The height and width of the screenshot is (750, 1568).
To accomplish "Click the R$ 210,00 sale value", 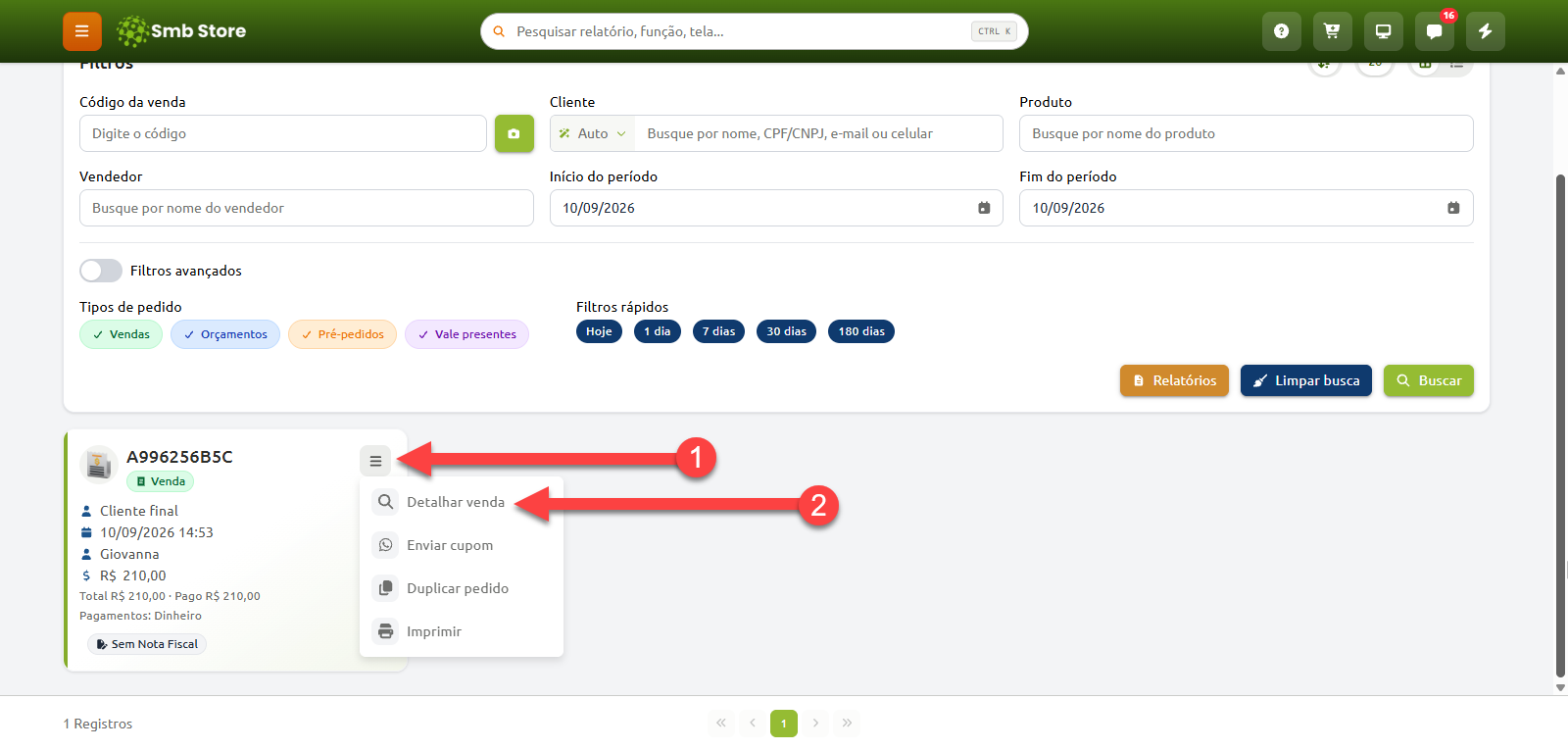I will point(133,575).
